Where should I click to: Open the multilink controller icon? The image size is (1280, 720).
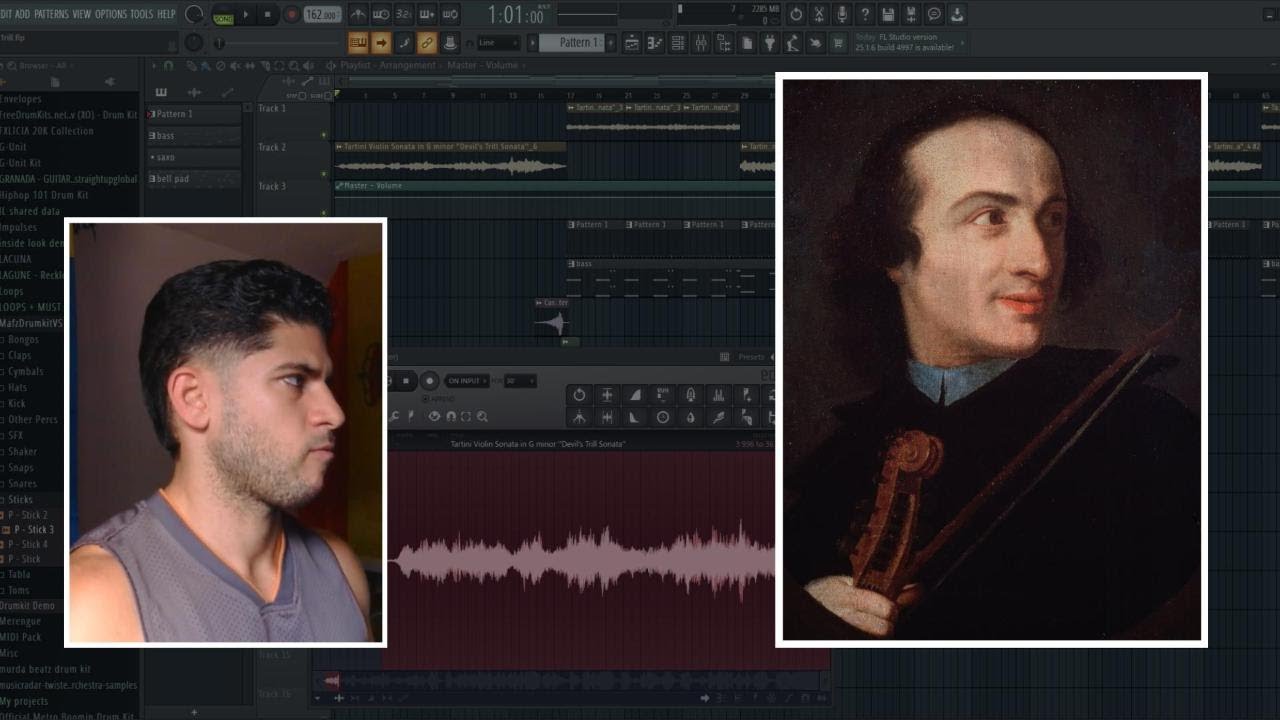(450, 43)
